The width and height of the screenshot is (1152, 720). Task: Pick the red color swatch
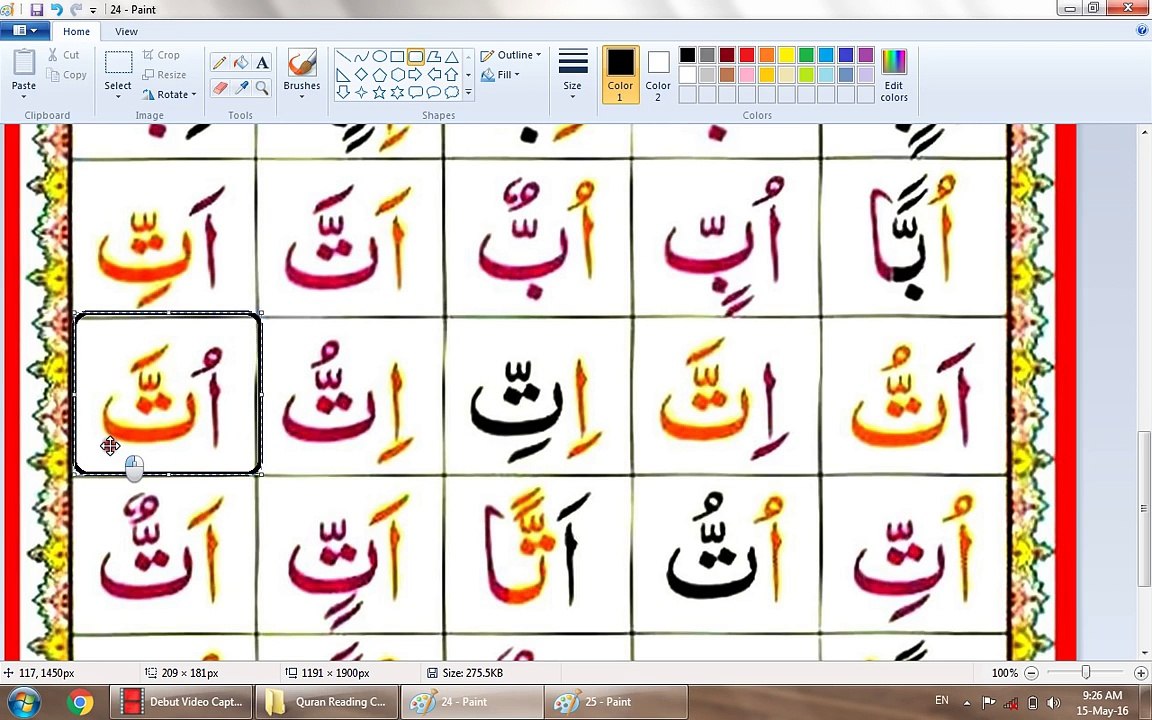pos(746,55)
